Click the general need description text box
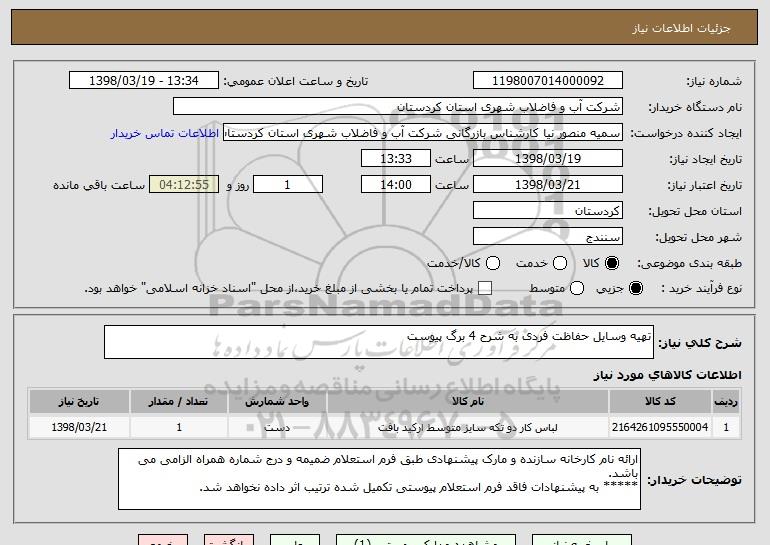770x545 pixels. [x=379, y=342]
